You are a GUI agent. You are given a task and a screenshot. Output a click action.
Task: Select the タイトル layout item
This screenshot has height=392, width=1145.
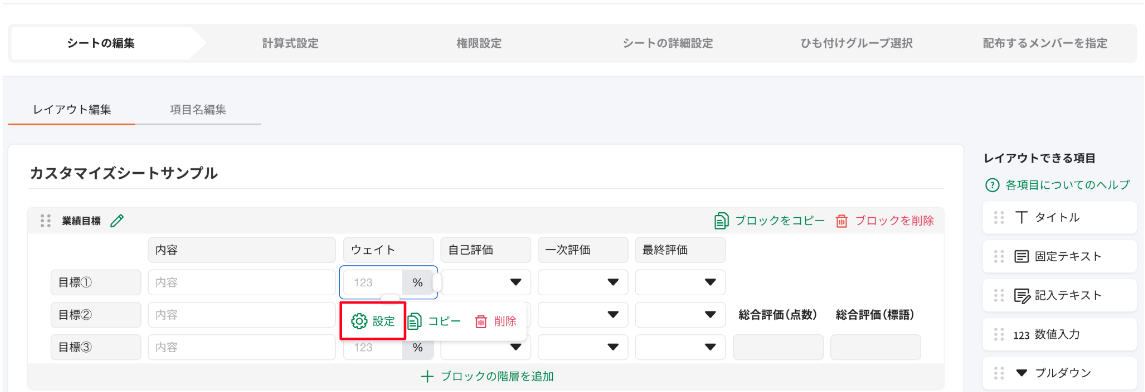[x=1059, y=218]
